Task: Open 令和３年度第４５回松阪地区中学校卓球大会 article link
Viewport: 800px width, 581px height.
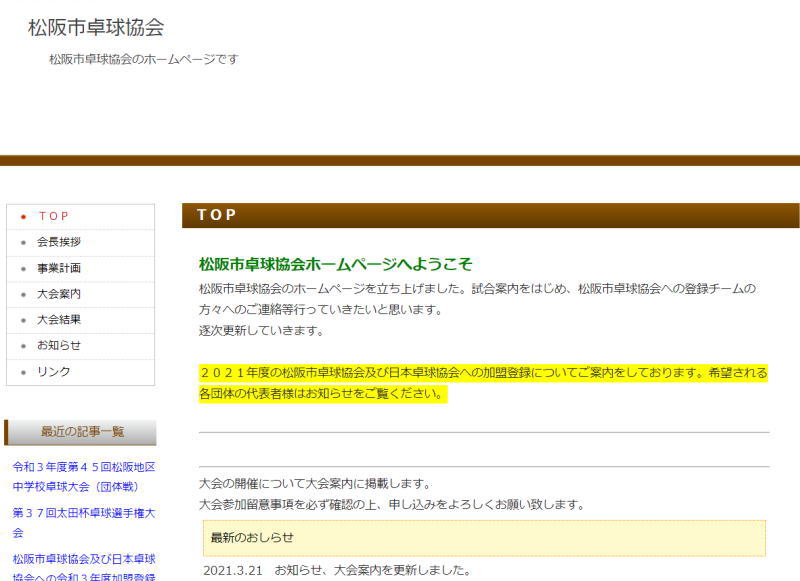Action: click(x=83, y=477)
